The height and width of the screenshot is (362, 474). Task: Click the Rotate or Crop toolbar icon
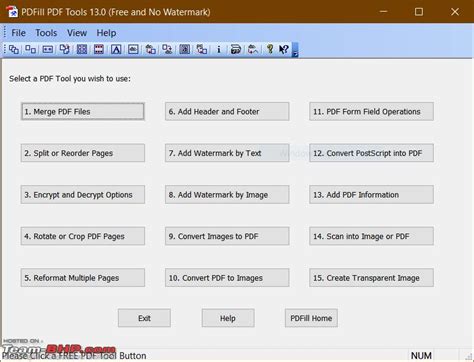click(65, 50)
